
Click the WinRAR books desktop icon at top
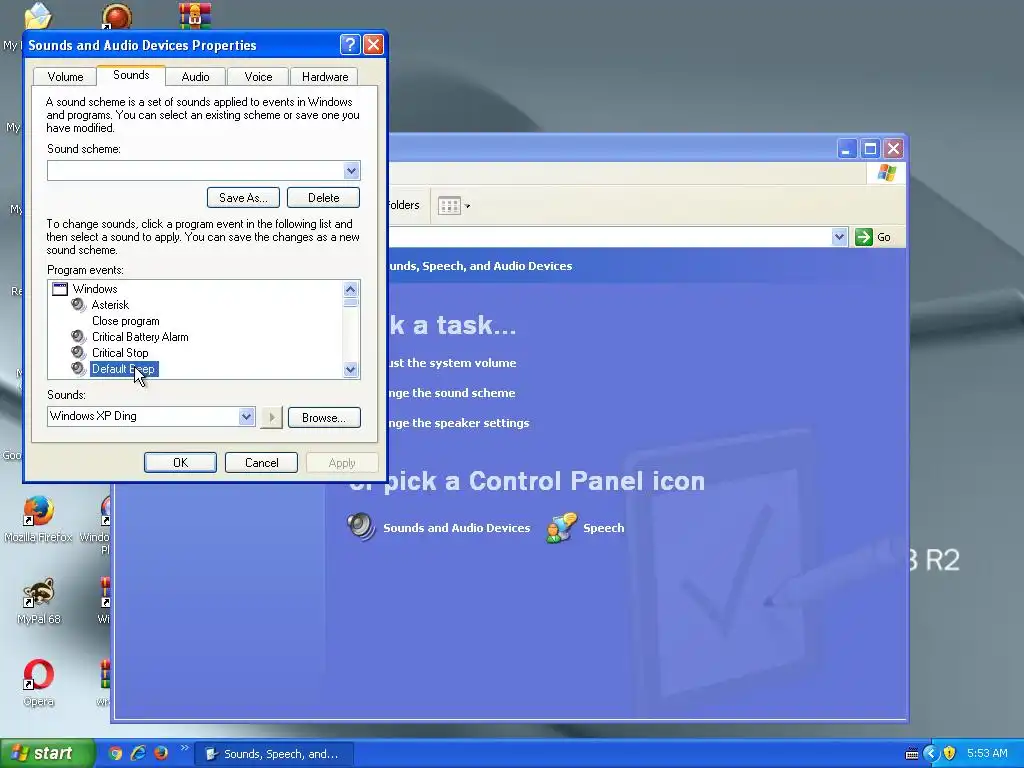pyautogui.click(x=195, y=16)
